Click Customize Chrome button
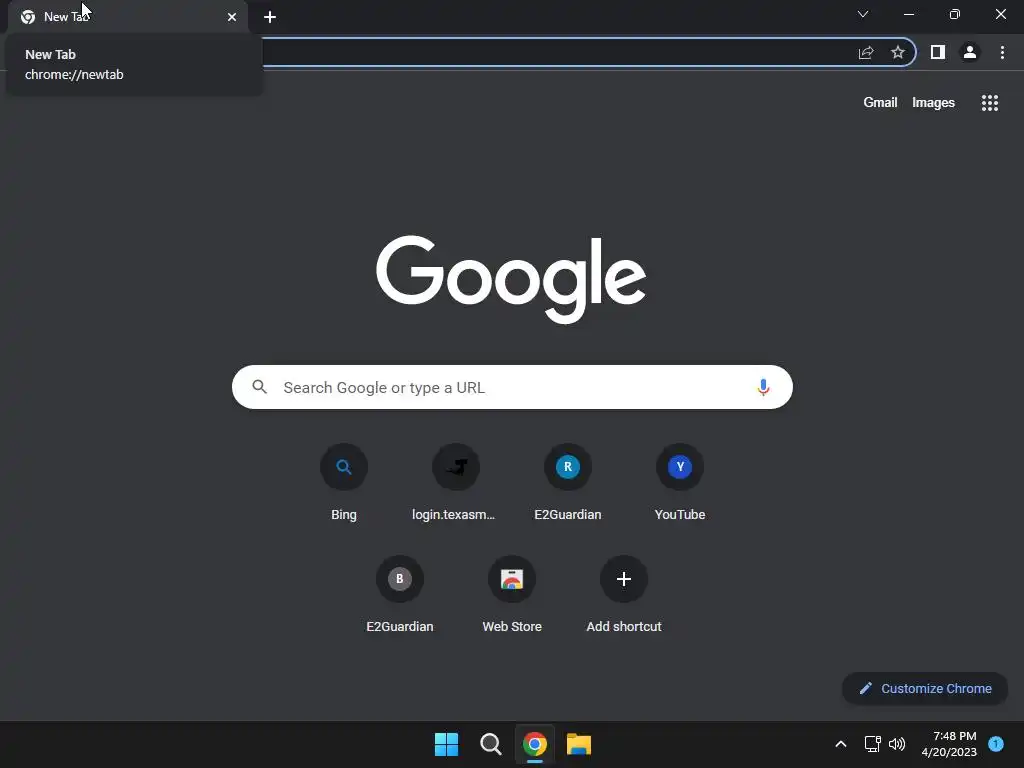Screen dimensions: 1024x768 [925, 688]
